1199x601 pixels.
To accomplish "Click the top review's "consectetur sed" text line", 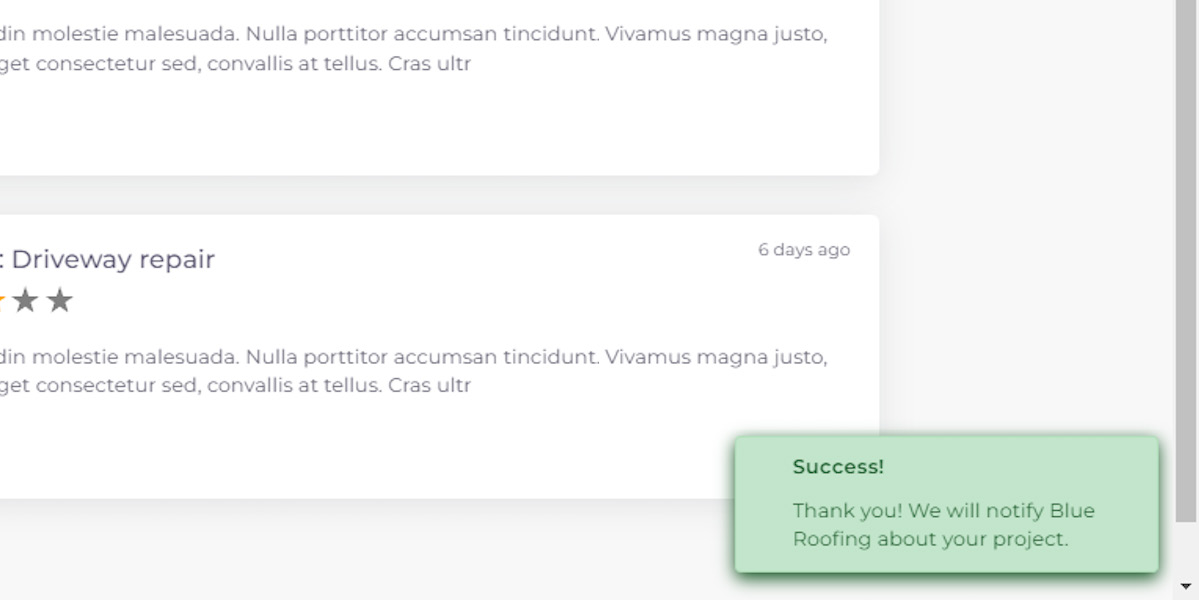I will tap(236, 63).
